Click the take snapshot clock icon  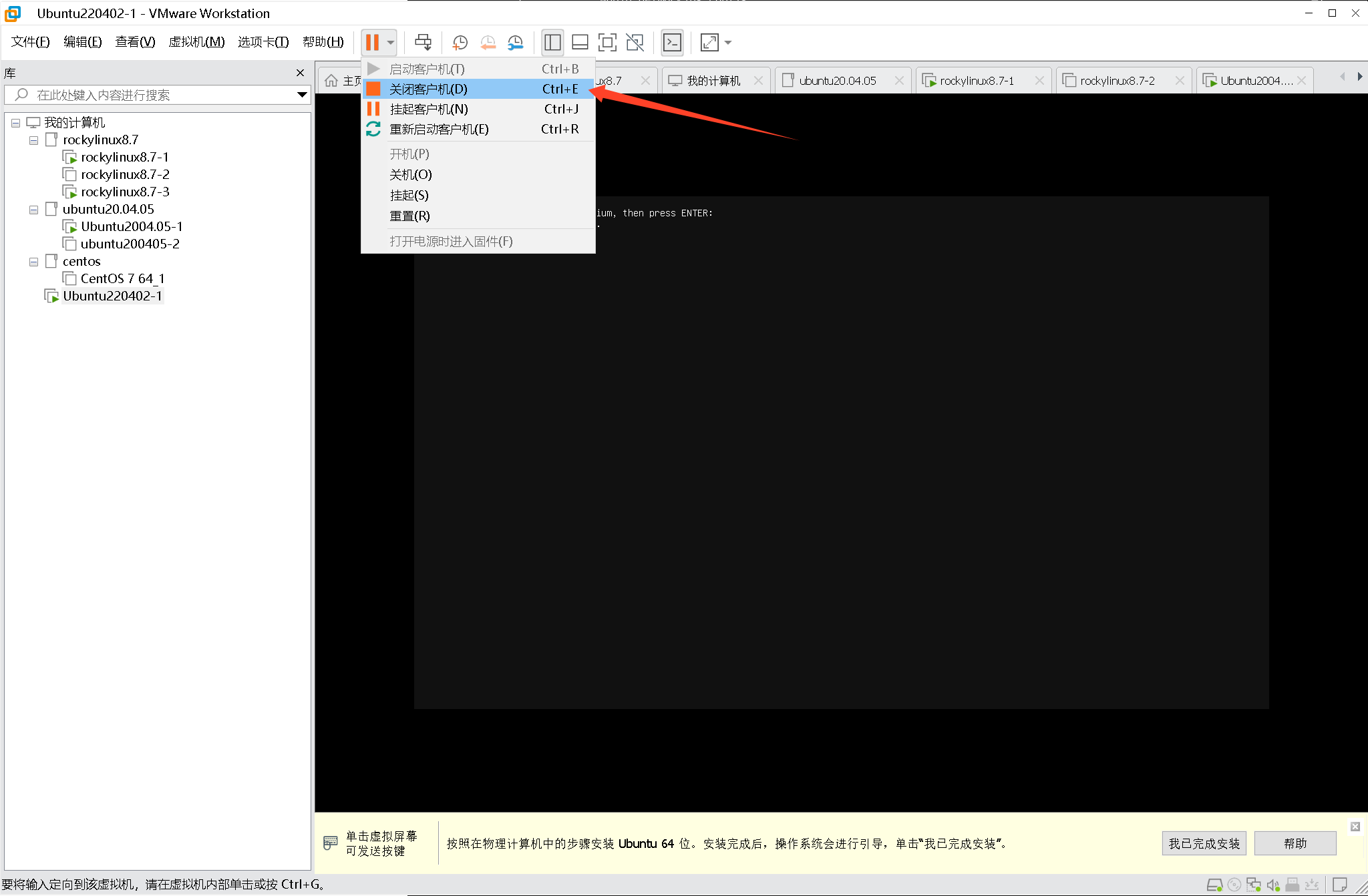coord(460,43)
